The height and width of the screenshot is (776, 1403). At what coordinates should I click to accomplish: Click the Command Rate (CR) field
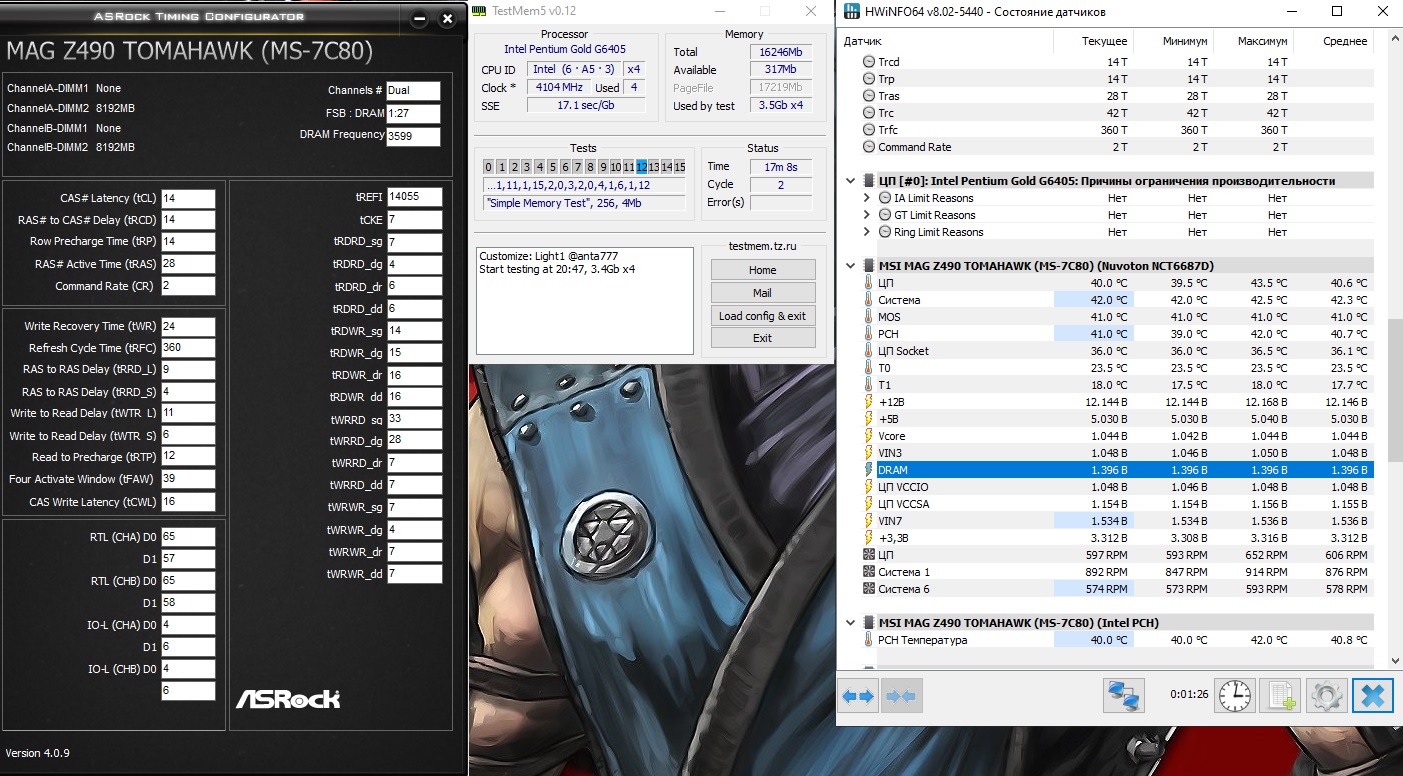[188, 286]
